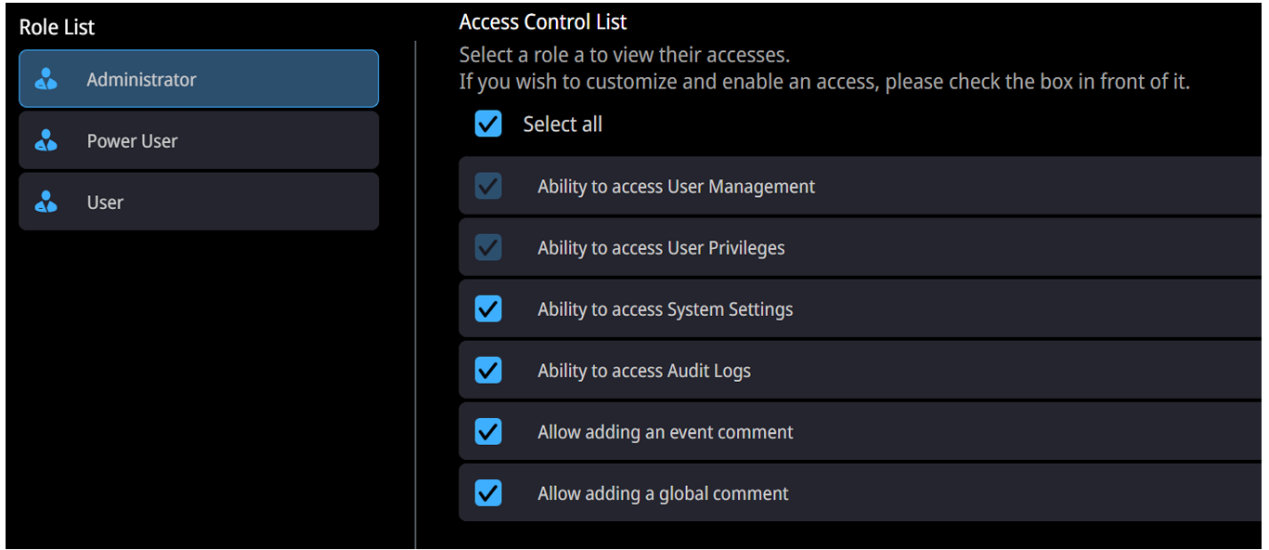The width and height of the screenshot is (1269, 550).
Task: Click the Administrator role people icon
Action: tap(46, 80)
